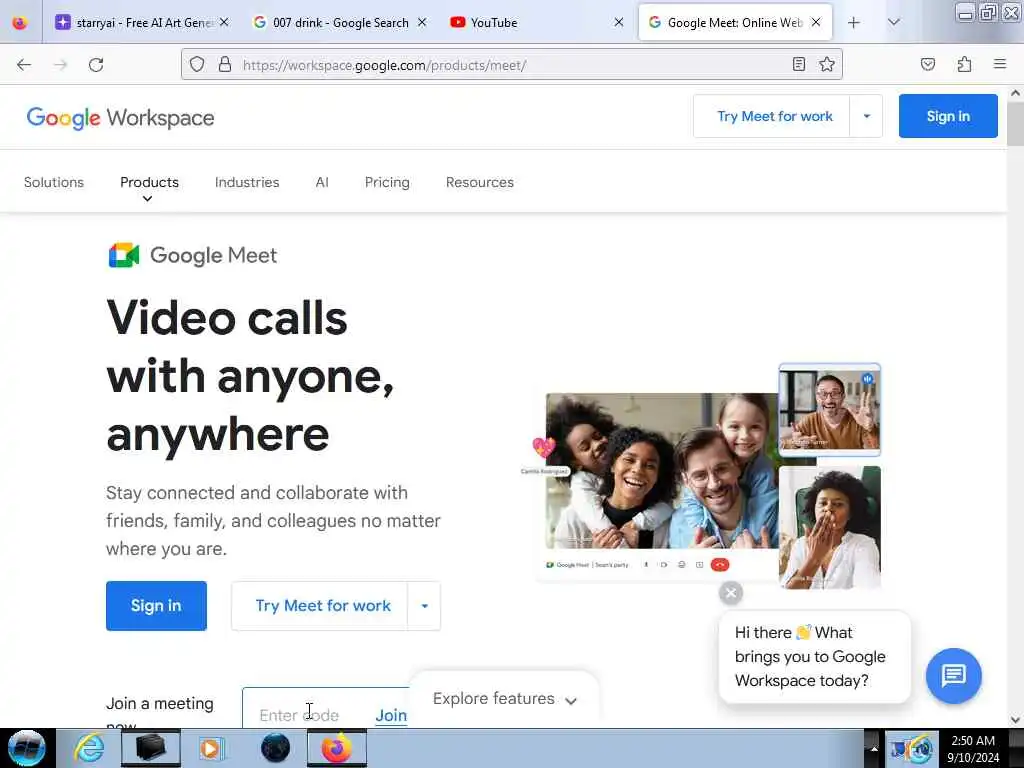Screen dimensions: 1024x768
Task: Close the YouTube tab
Action: (619, 22)
